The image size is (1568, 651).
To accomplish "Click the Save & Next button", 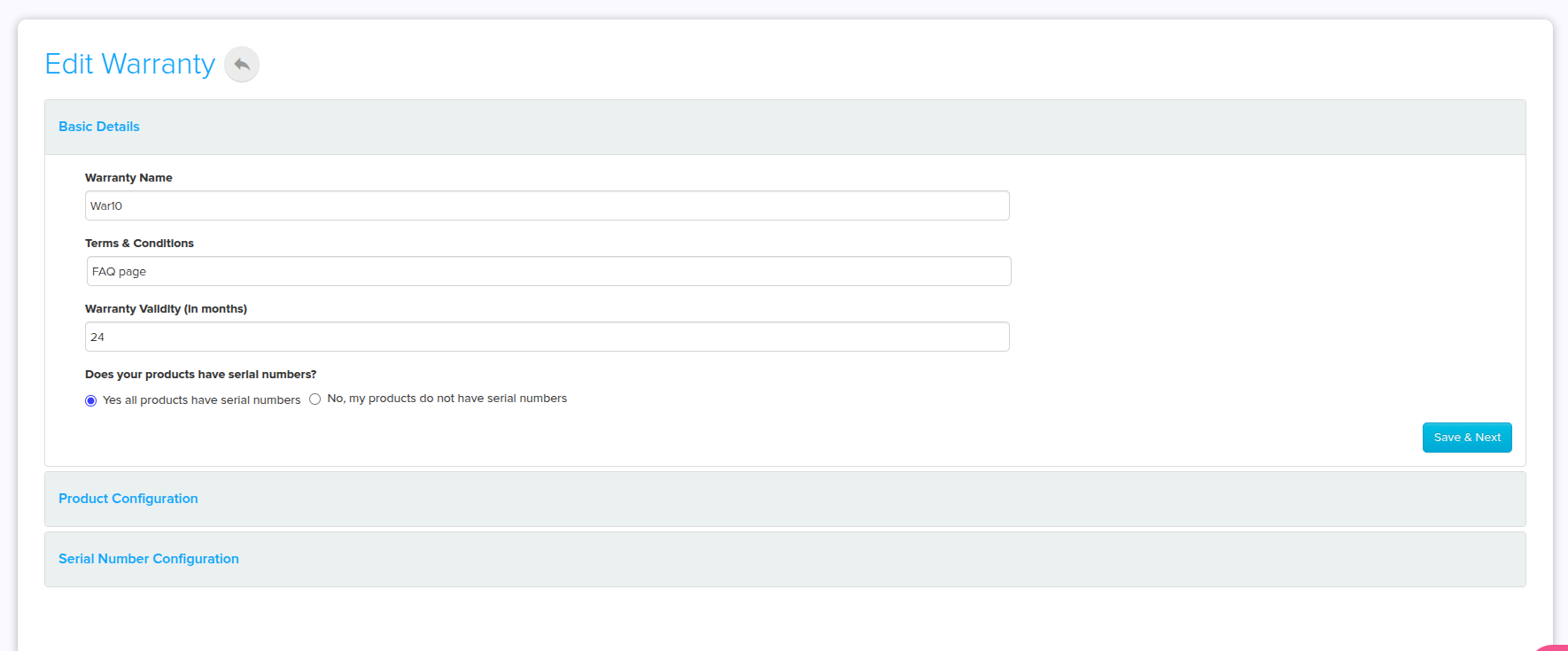I will tap(1467, 438).
